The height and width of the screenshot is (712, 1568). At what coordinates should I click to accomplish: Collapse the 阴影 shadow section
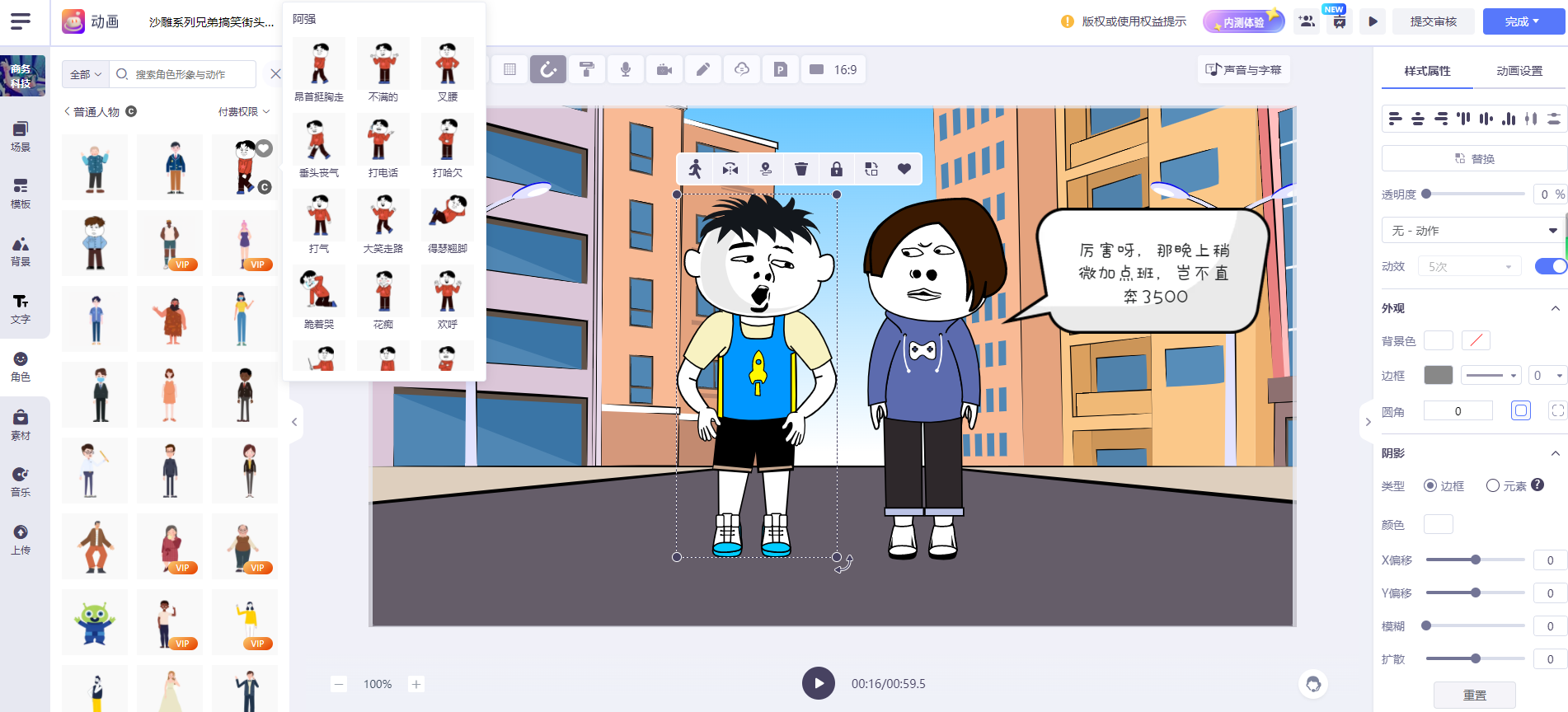1555,453
